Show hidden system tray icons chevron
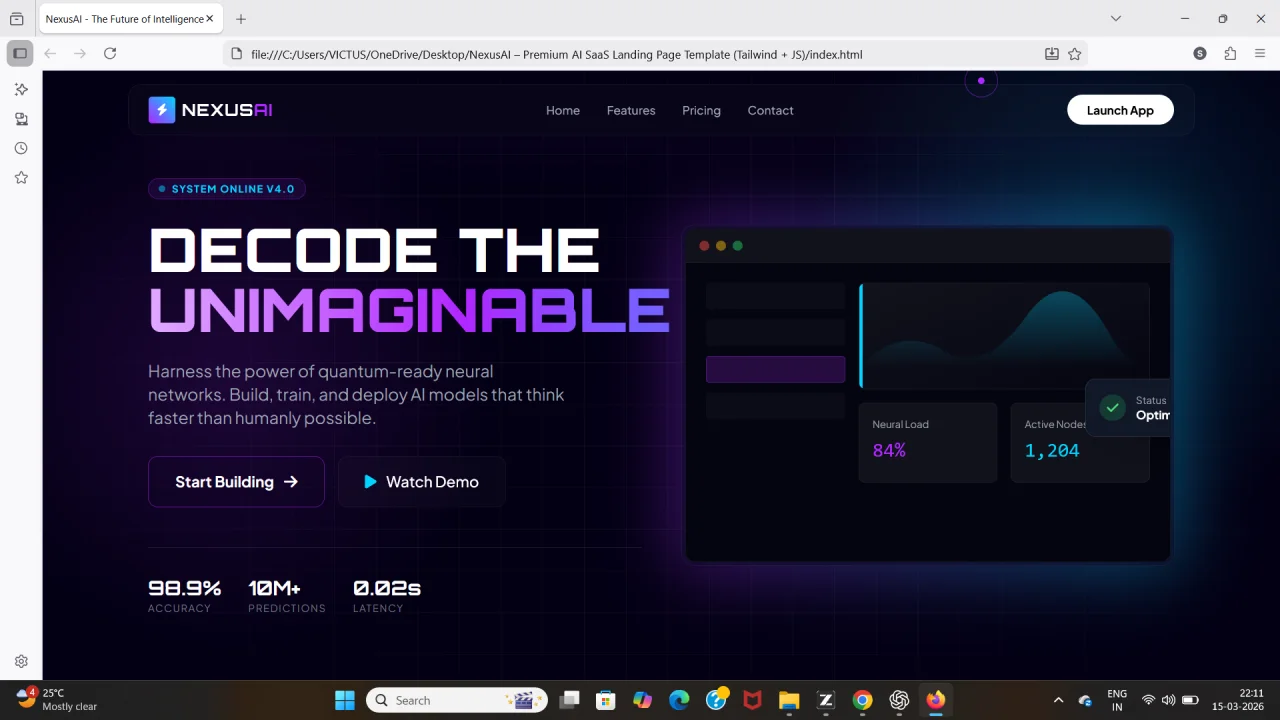The height and width of the screenshot is (720, 1280). pos(1058,700)
